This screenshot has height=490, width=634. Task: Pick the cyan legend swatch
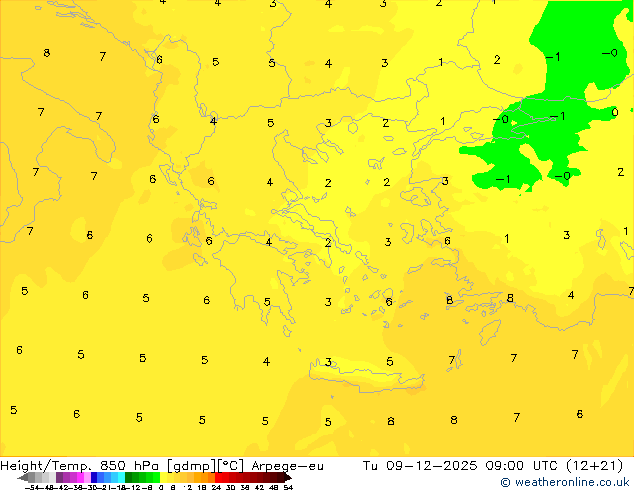point(121,478)
